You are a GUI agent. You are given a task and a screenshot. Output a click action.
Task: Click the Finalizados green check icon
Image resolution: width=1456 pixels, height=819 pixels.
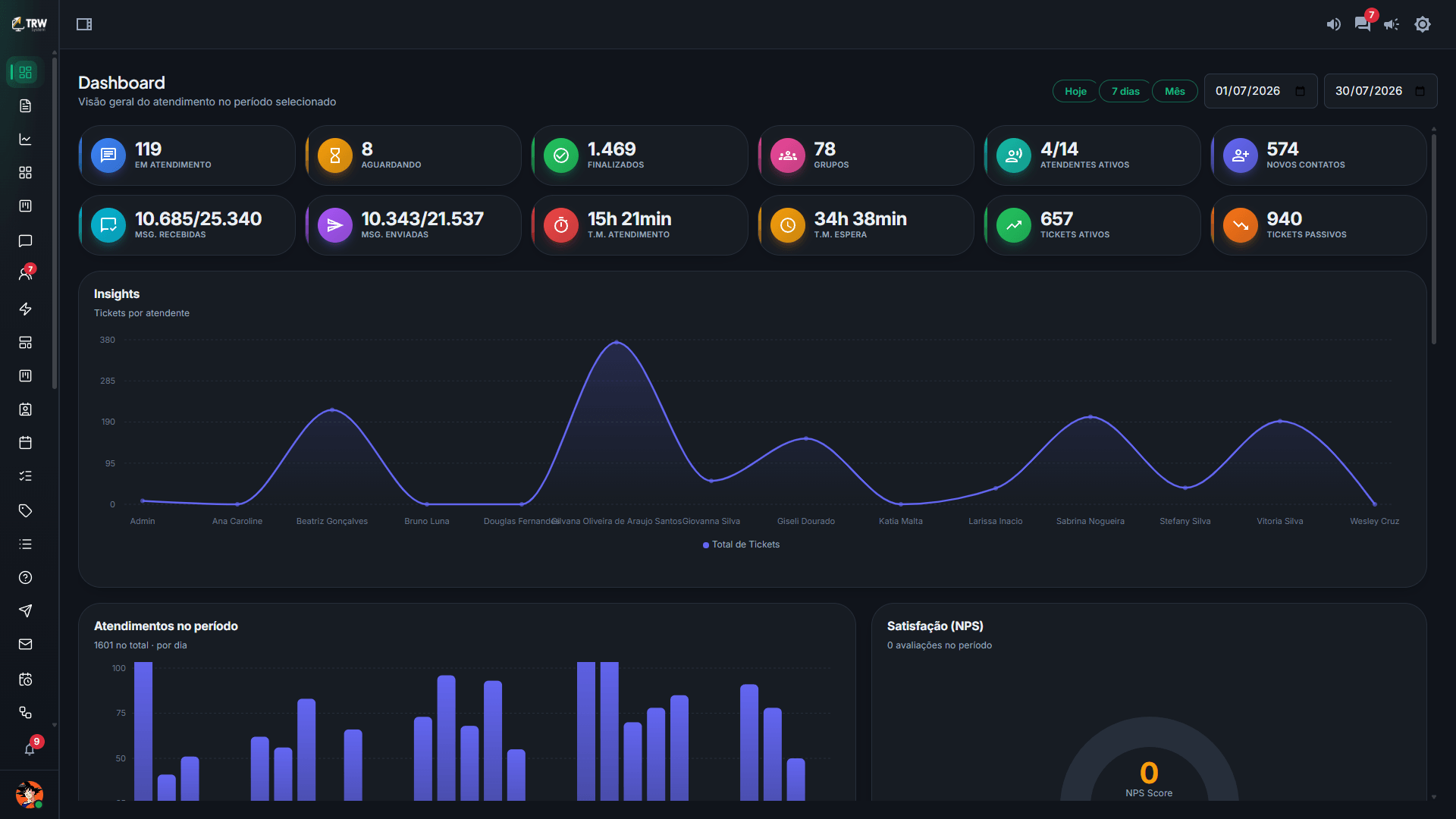pos(561,155)
